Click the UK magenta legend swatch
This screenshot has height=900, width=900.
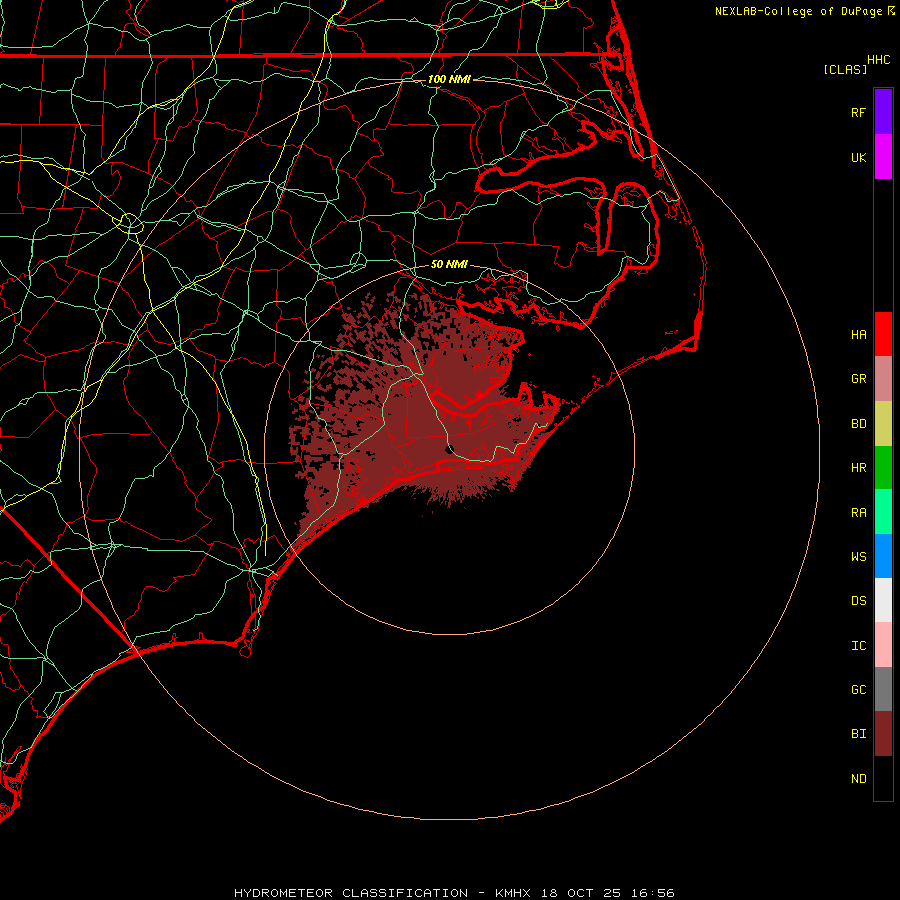tap(883, 157)
